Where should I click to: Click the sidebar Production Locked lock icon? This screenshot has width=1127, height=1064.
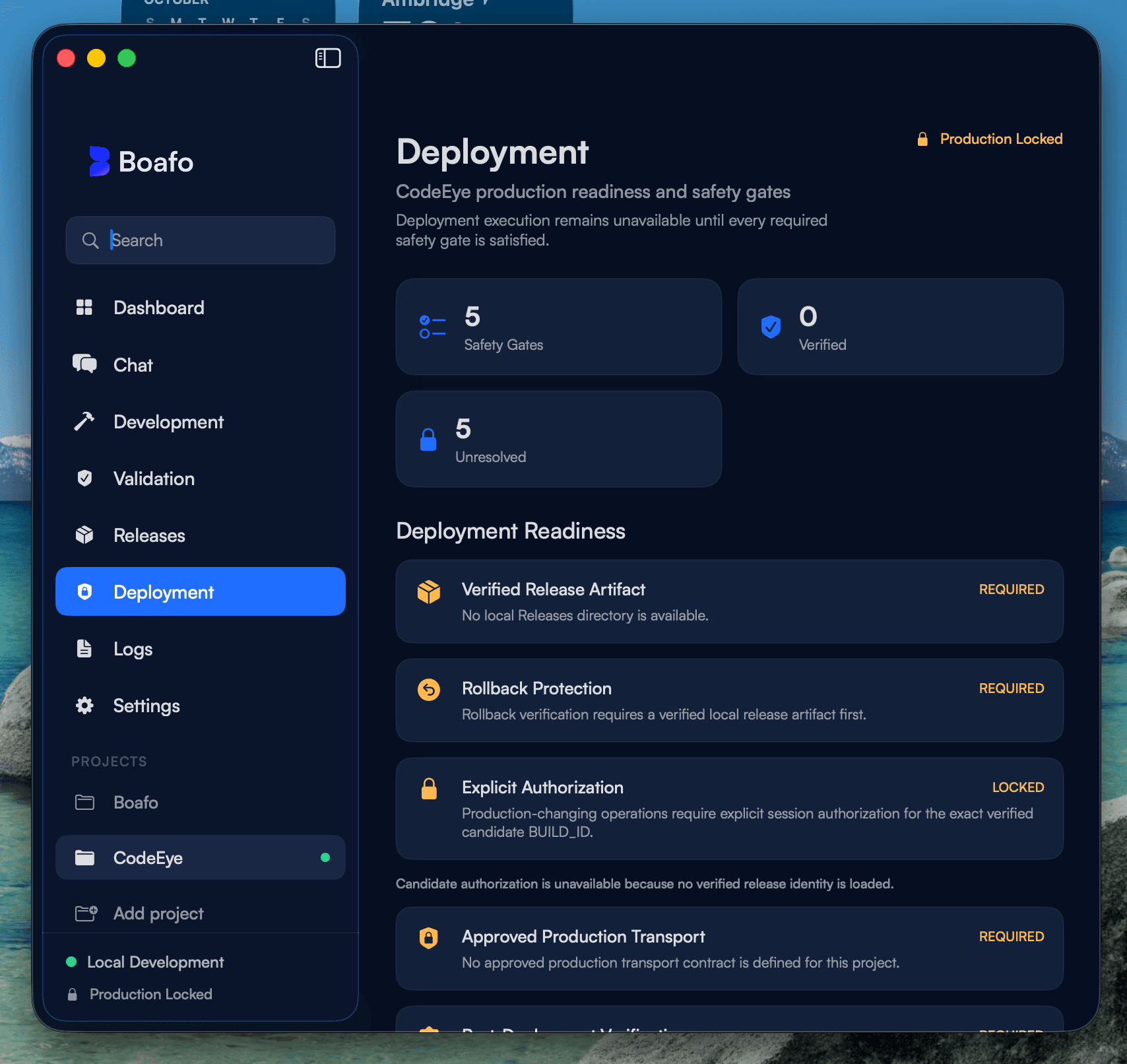tap(73, 994)
